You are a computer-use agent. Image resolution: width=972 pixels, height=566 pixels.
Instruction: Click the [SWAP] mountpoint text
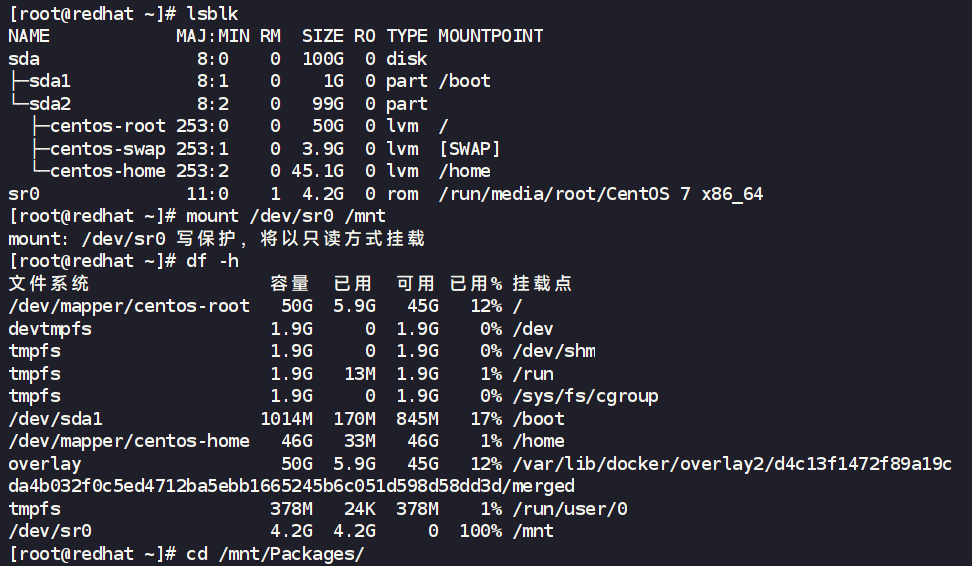pyautogui.click(x=470, y=149)
